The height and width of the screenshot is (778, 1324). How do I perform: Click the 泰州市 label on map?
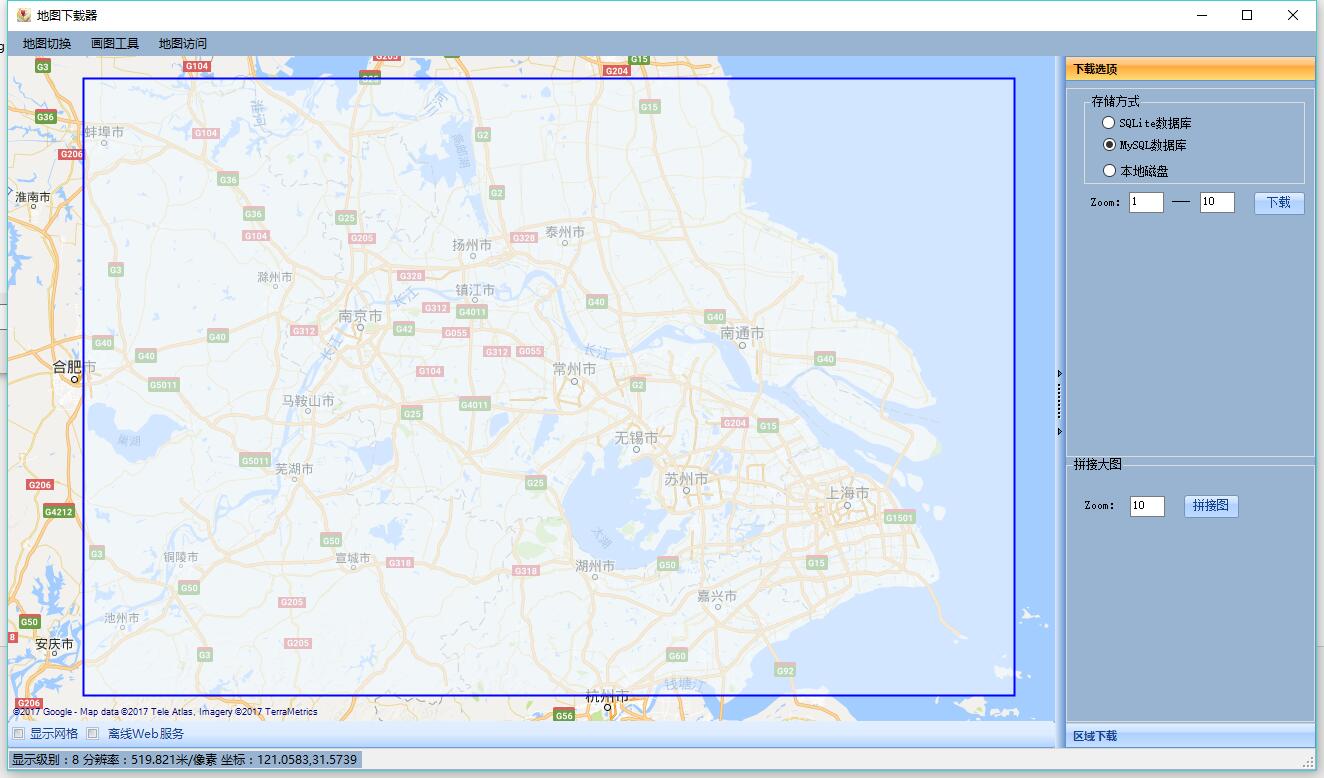pyautogui.click(x=565, y=232)
